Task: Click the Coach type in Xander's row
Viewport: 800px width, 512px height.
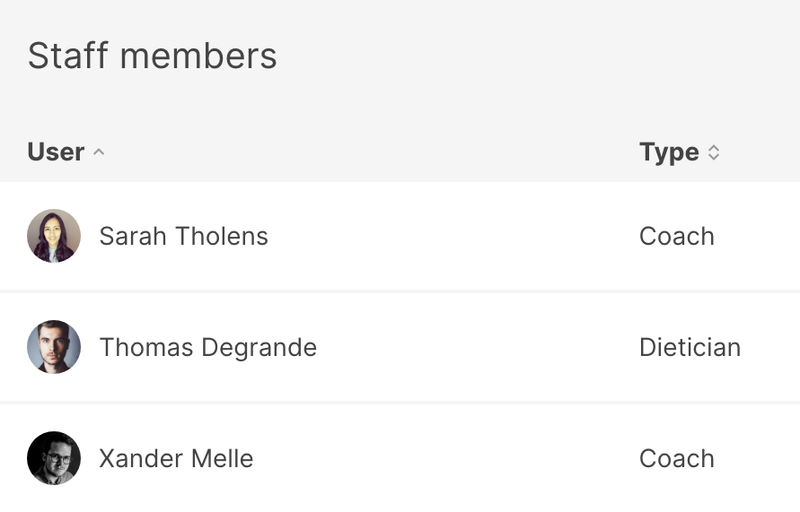Action: click(677, 458)
